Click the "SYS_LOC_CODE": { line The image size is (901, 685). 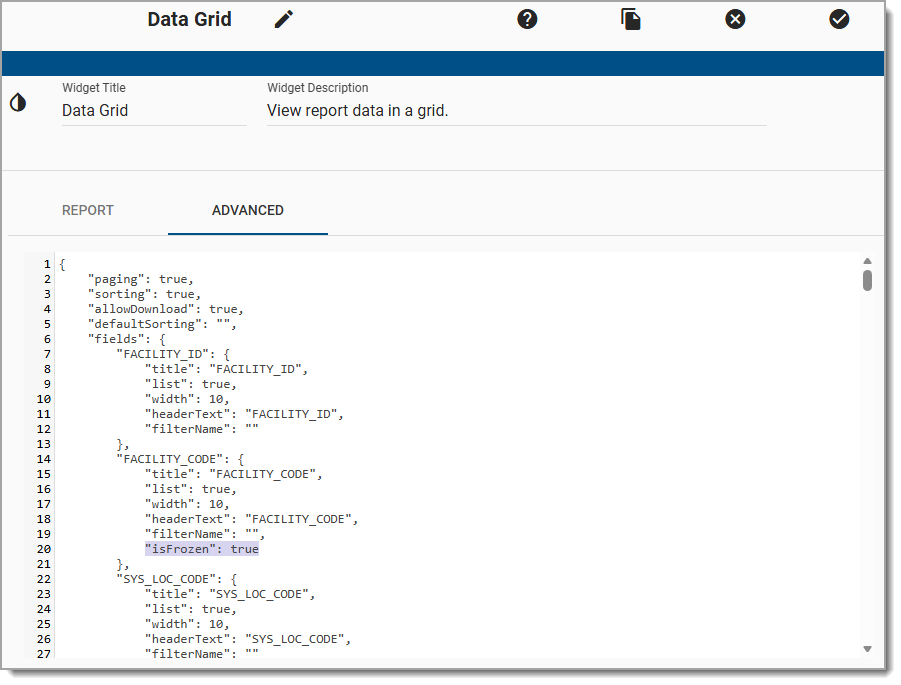point(177,579)
